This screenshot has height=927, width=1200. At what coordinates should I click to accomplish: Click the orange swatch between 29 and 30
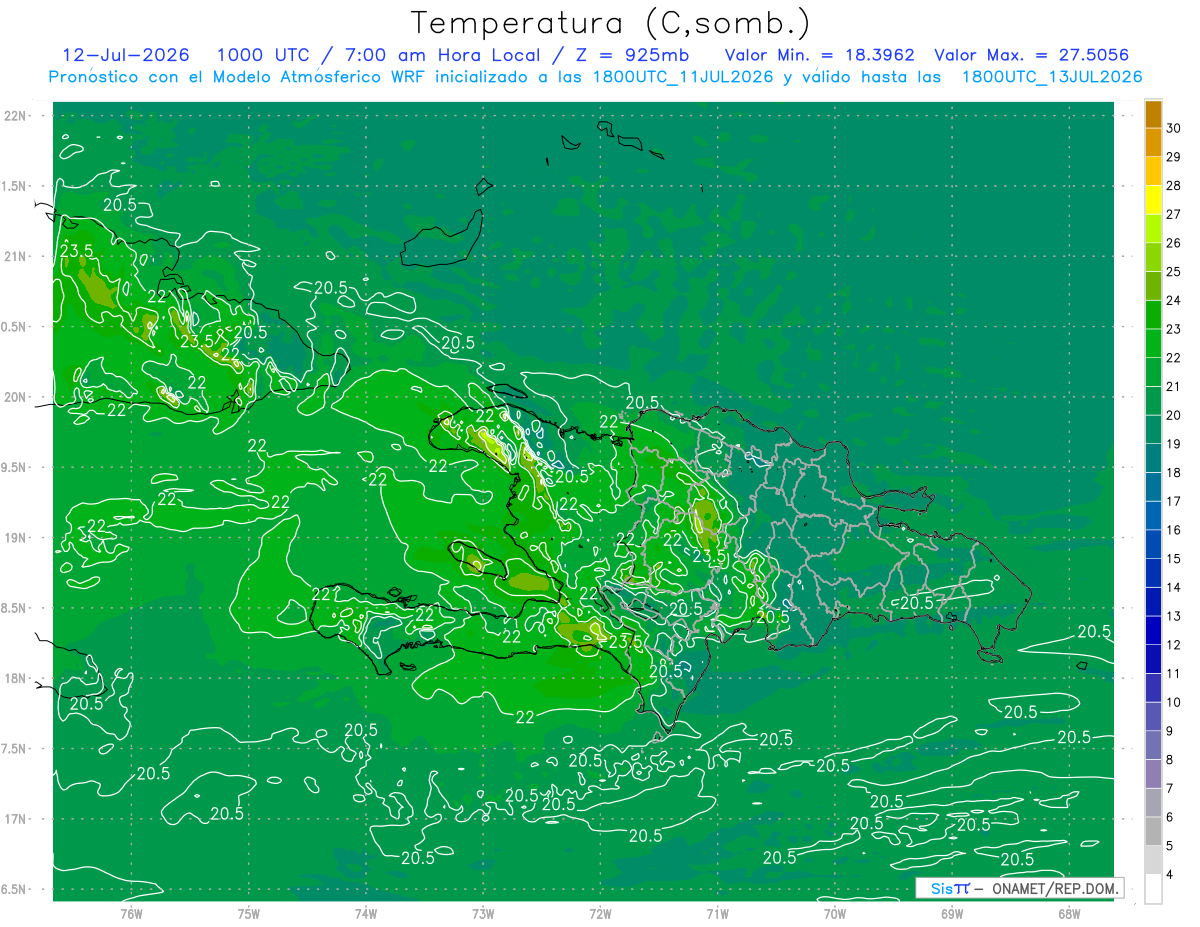point(1153,143)
